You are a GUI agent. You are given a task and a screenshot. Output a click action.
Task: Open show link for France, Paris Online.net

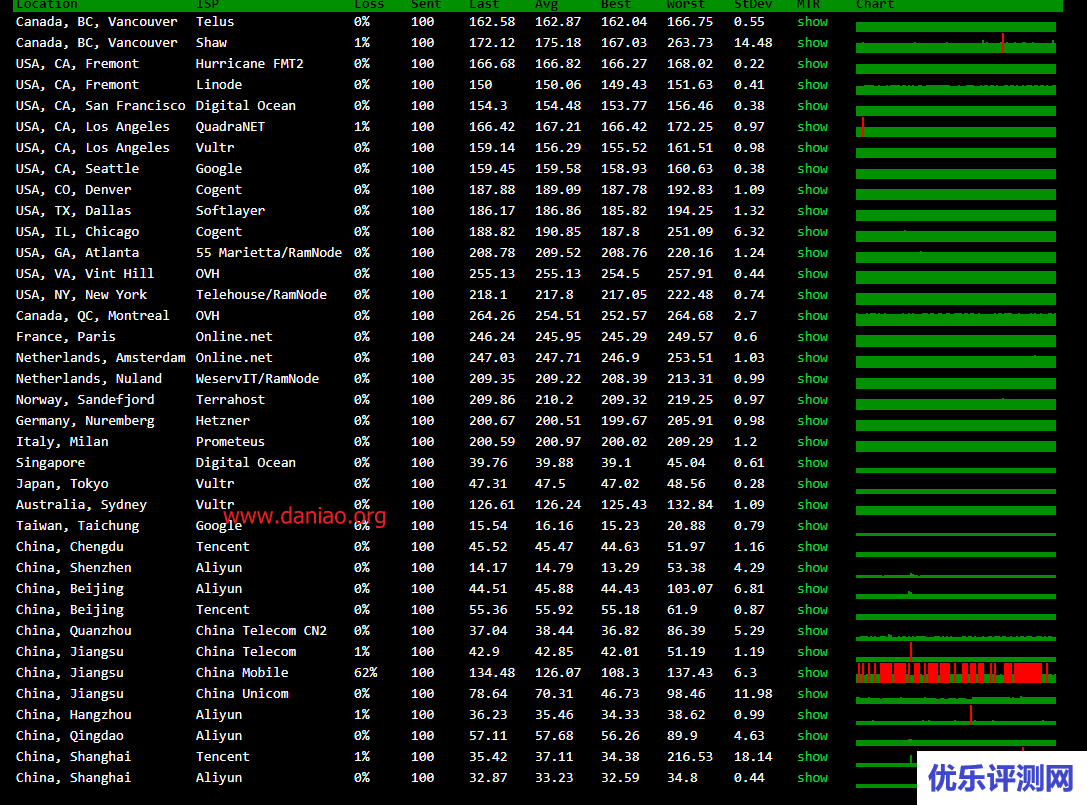tap(812, 336)
